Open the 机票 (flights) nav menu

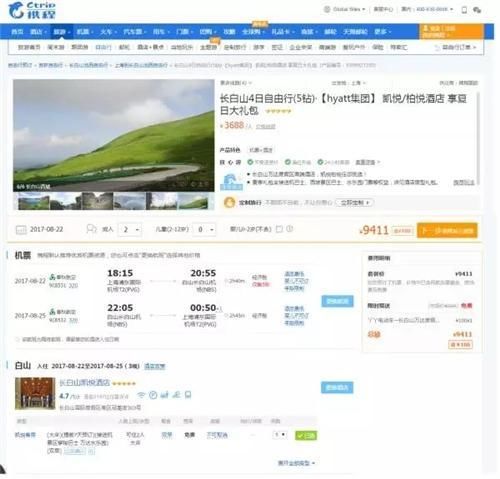pyautogui.click(x=84, y=32)
